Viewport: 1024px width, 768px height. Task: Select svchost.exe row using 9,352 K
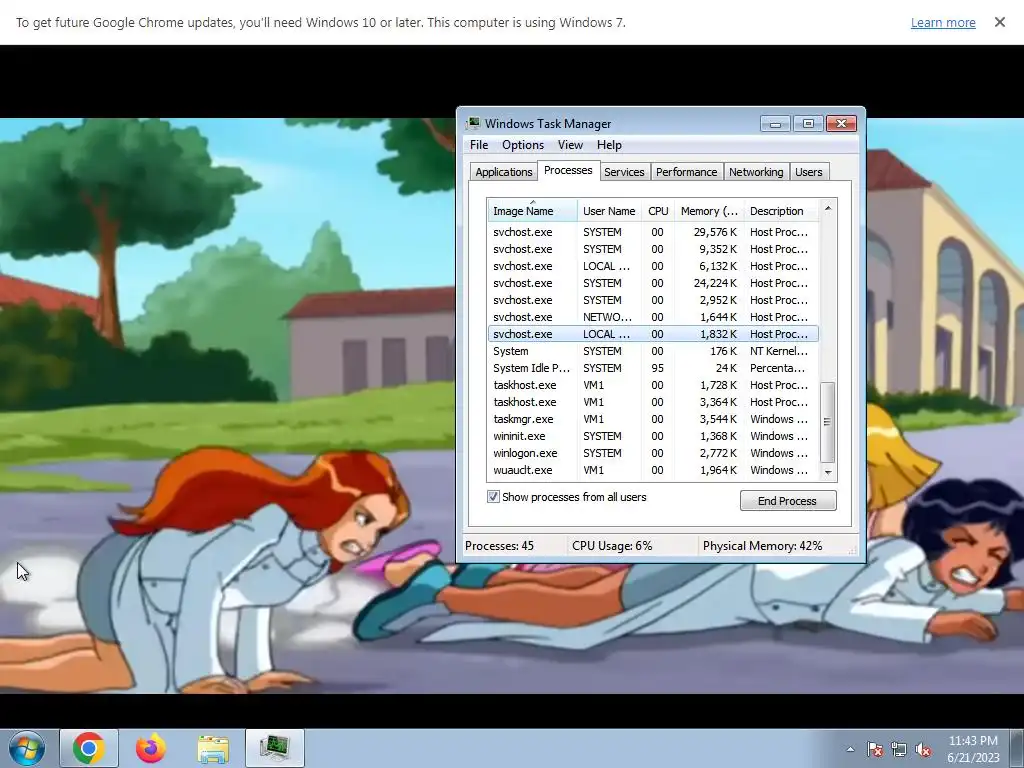point(653,249)
